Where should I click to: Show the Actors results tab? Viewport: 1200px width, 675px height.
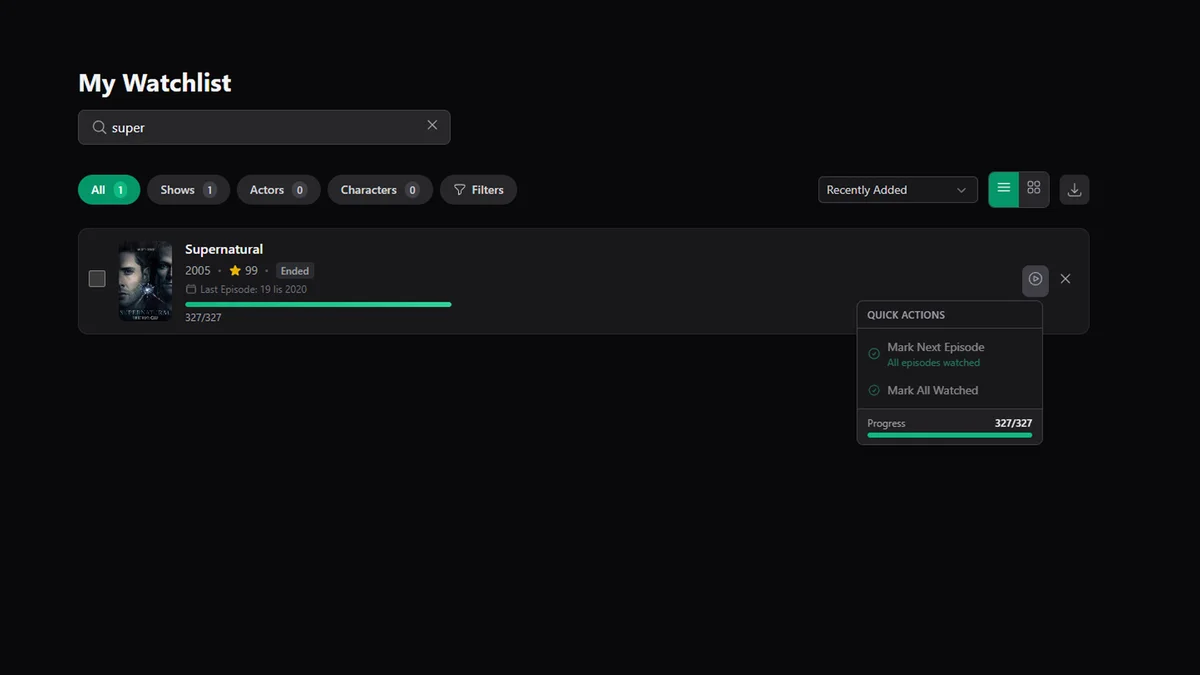(x=278, y=190)
